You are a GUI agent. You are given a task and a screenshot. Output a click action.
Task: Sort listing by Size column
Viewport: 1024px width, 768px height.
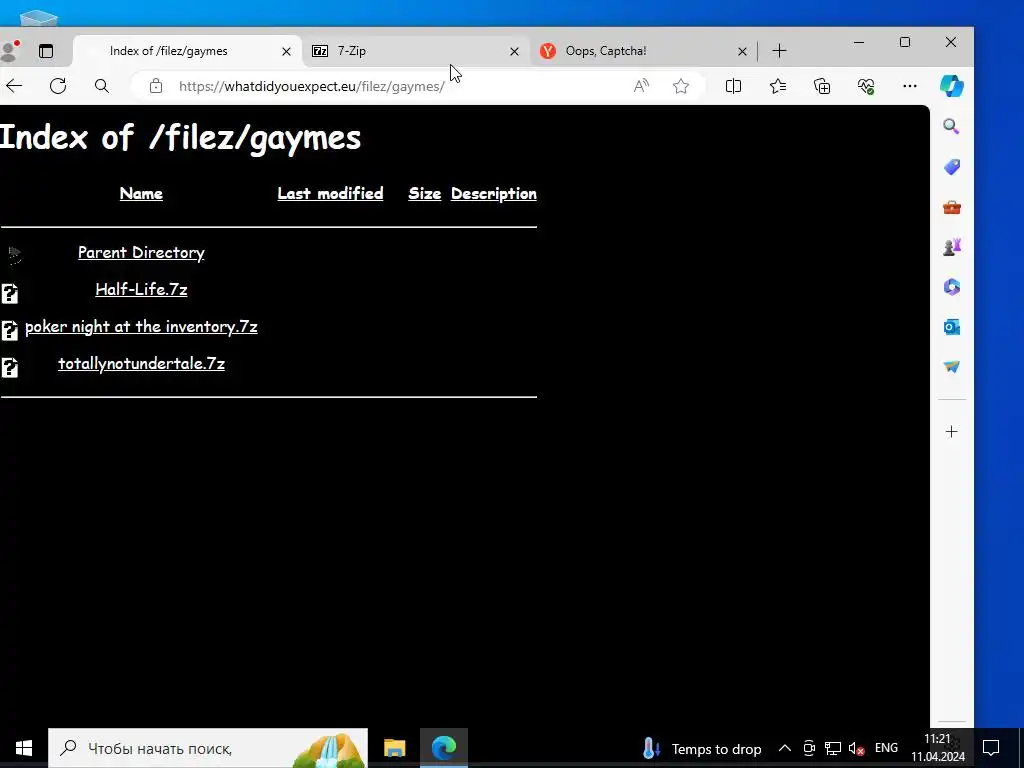tap(424, 193)
